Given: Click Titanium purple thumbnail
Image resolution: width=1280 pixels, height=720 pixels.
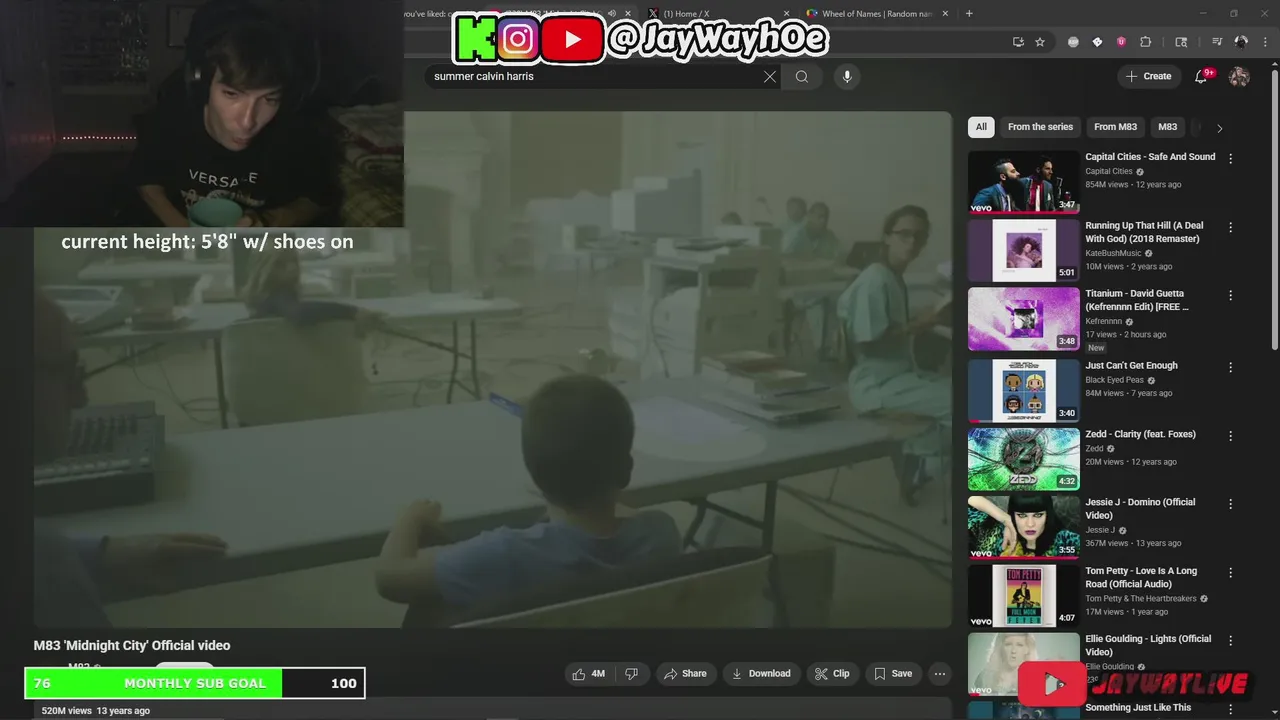Looking at the screenshot, I should [x=1023, y=319].
